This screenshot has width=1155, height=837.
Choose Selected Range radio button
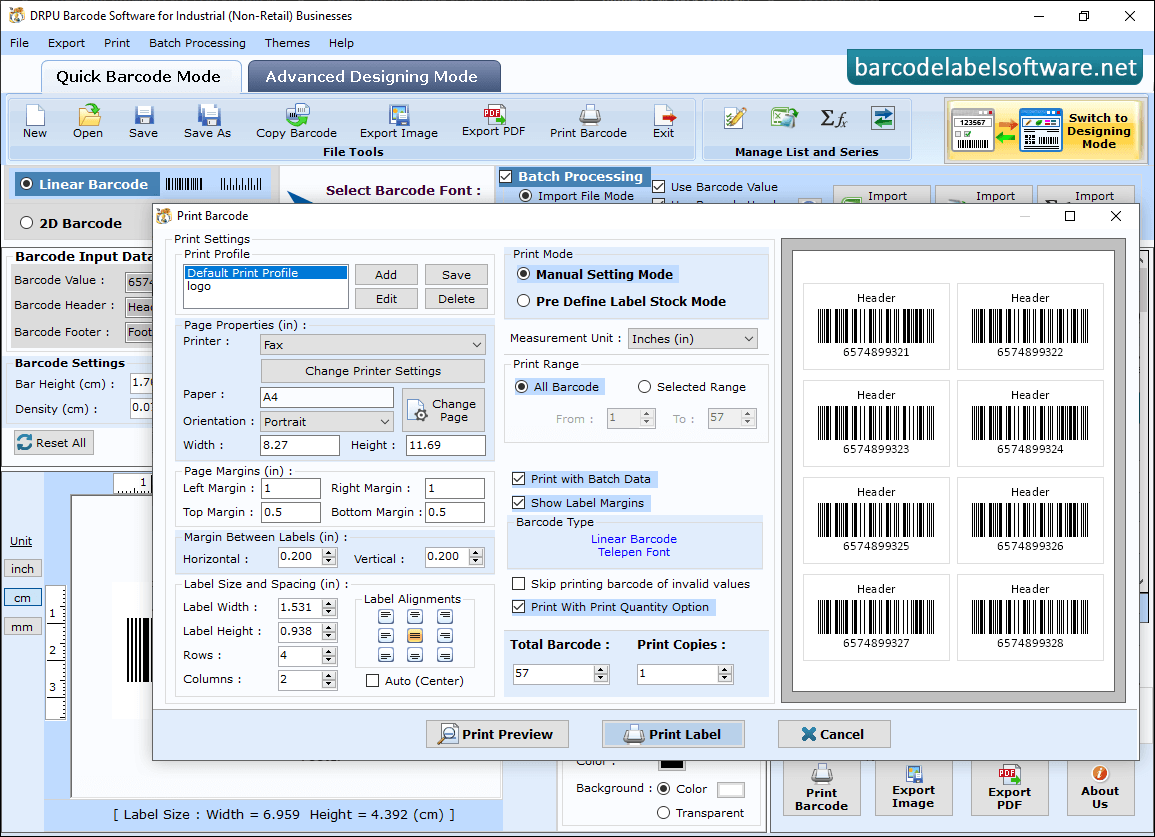click(x=645, y=387)
